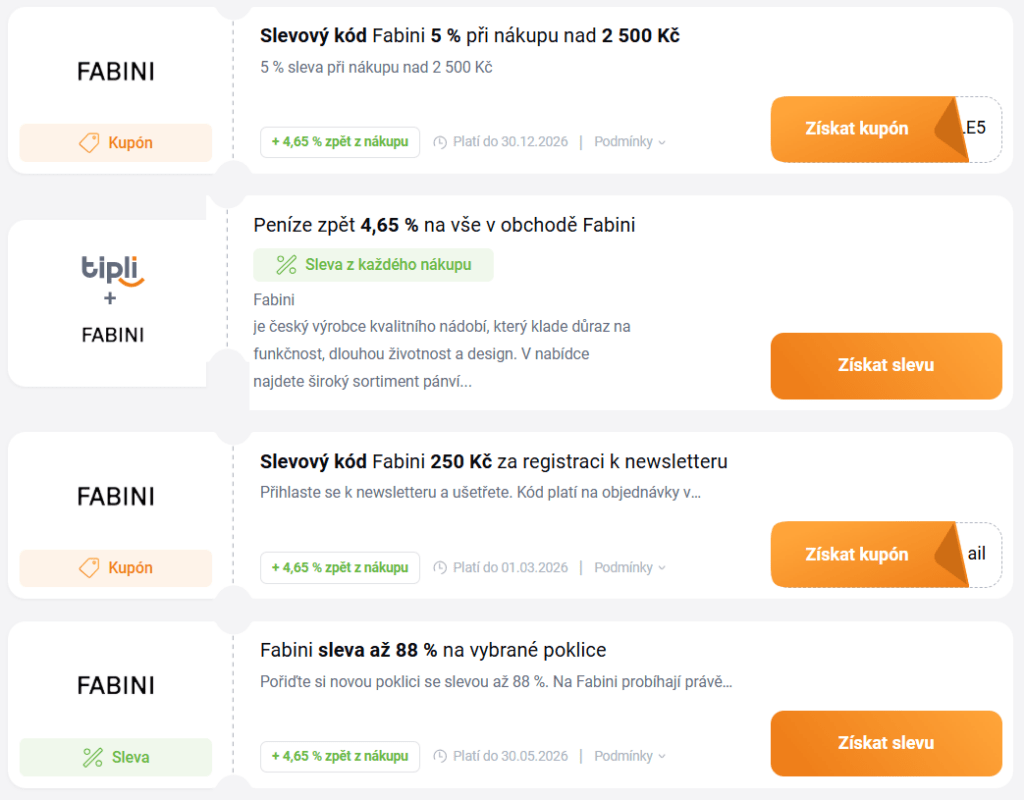The image size is (1024, 800).
Task: Expand Podmínky for the newsletter coupon
Action: point(630,568)
